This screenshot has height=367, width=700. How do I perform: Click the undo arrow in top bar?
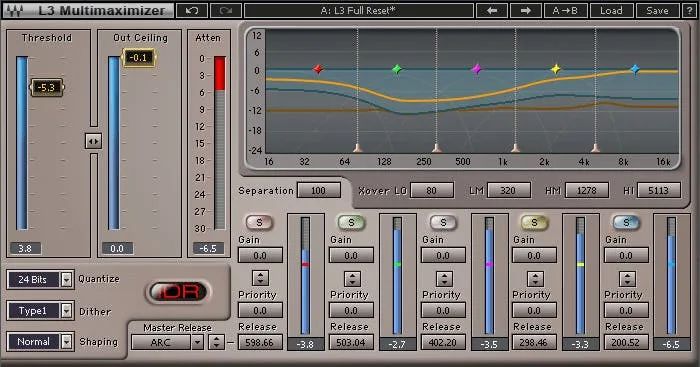192,10
